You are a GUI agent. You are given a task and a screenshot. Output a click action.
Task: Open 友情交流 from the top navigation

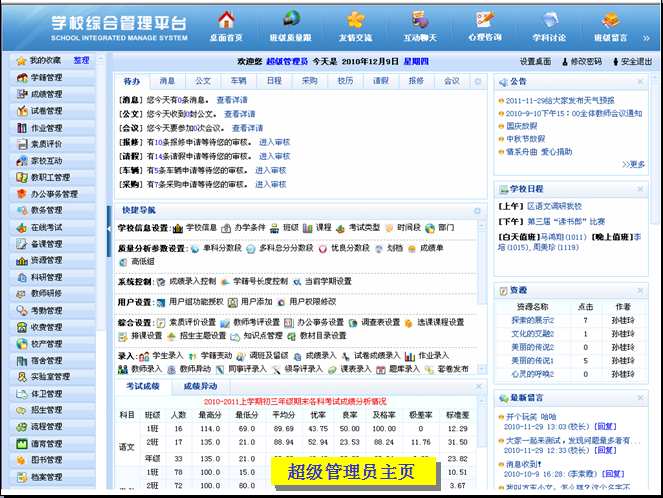(x=355, y=26)
